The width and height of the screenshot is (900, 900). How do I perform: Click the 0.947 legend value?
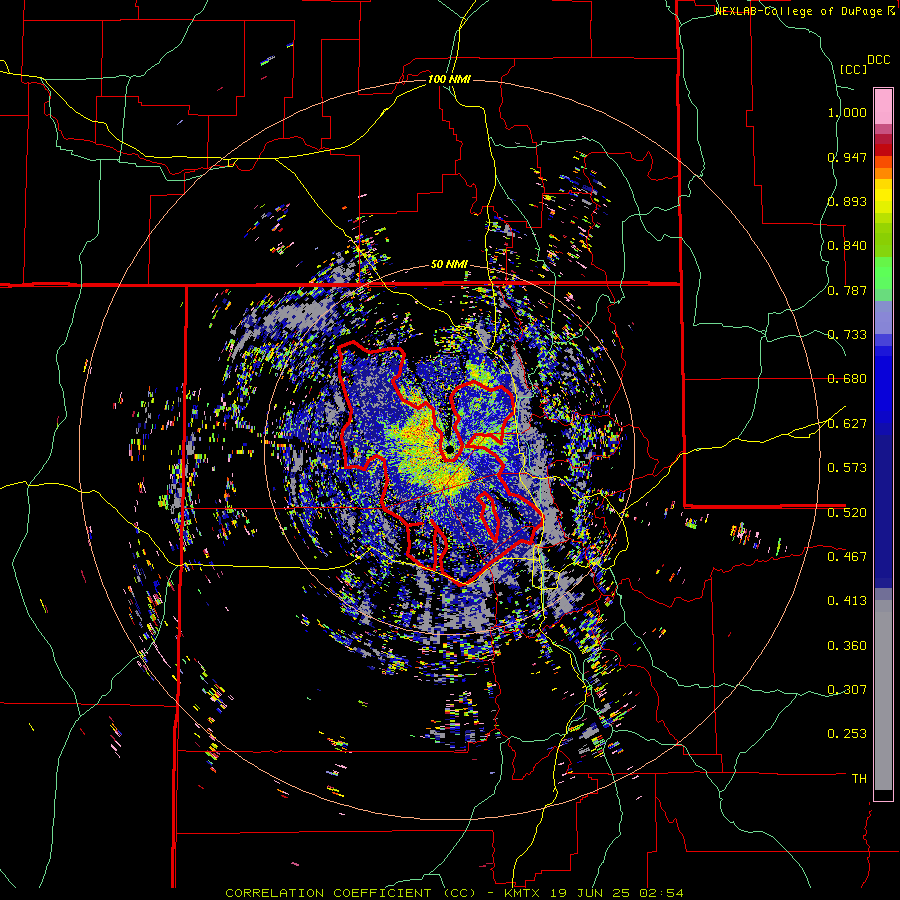click(847, 157)
